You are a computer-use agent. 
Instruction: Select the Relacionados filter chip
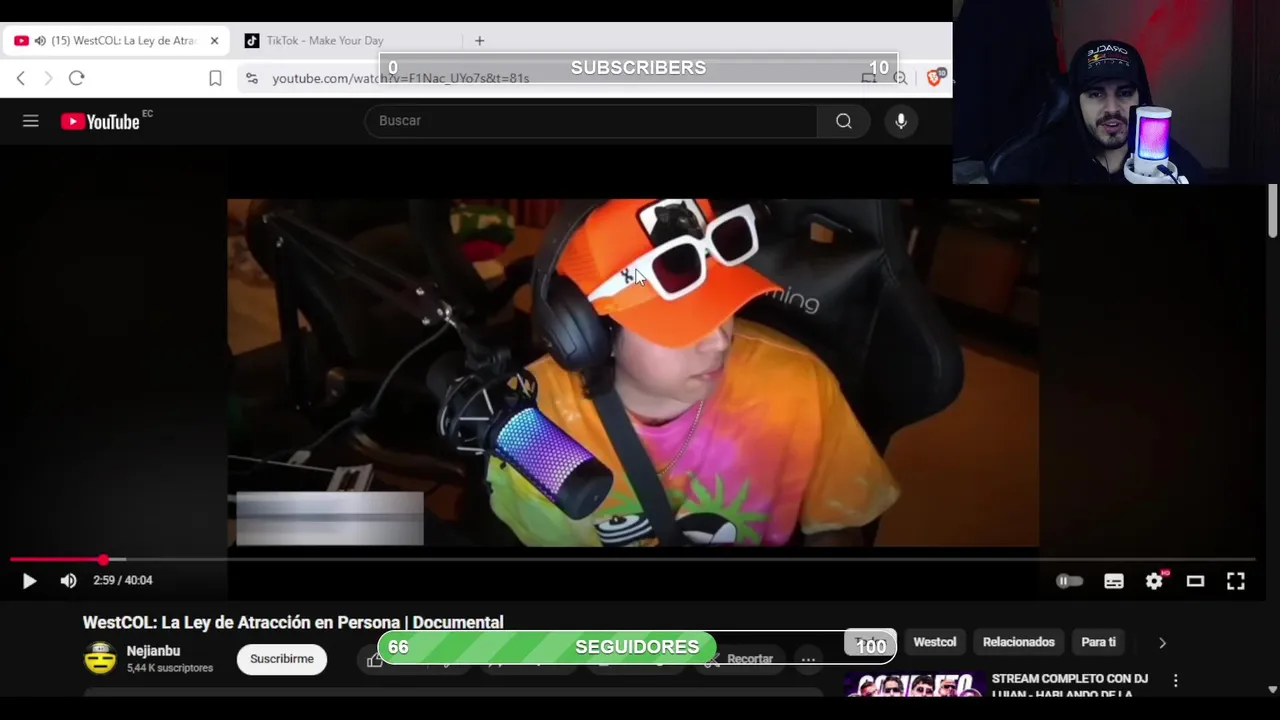click(x=1019, y=642)
